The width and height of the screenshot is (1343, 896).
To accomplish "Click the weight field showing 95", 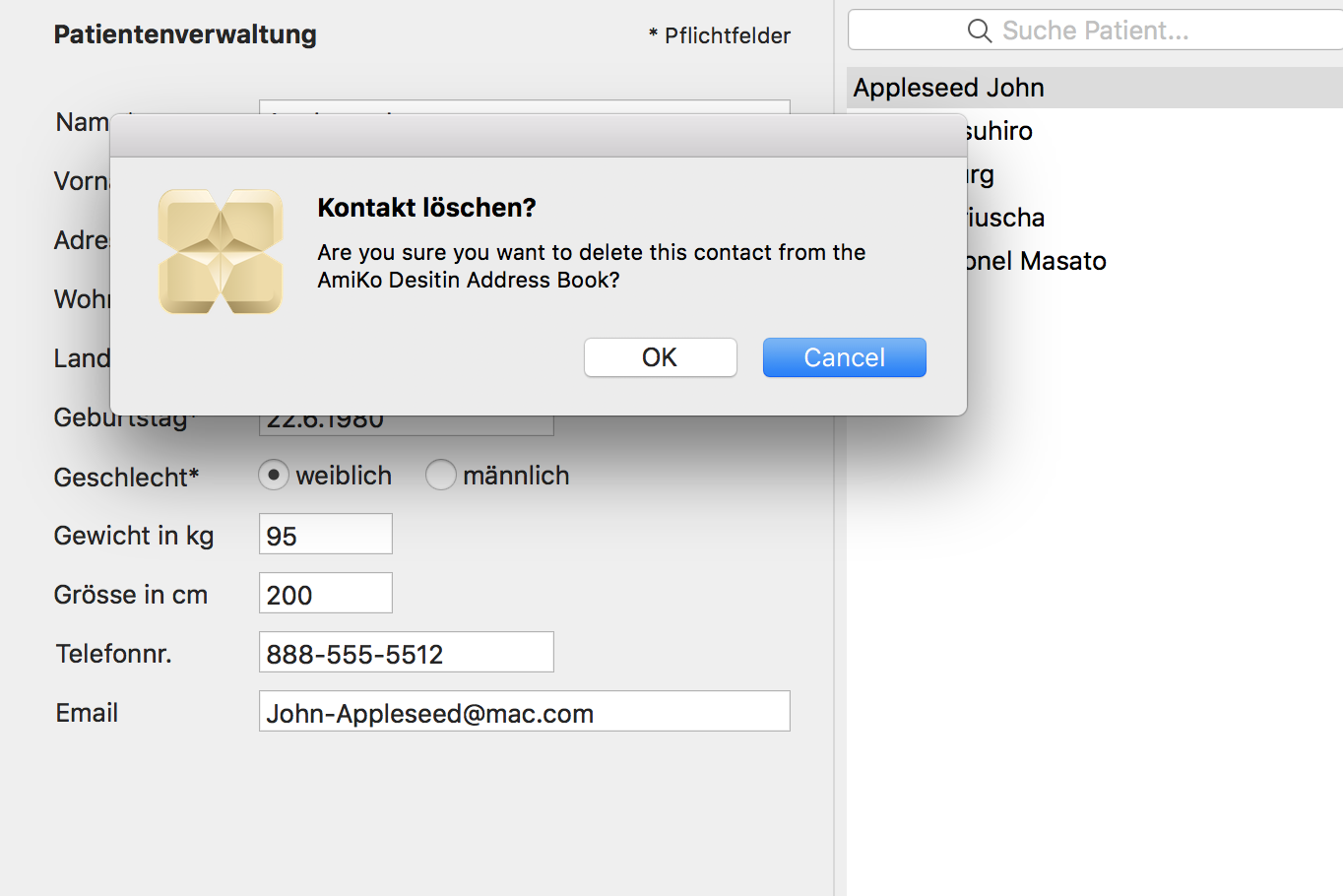I will click(x=325, y=533).
